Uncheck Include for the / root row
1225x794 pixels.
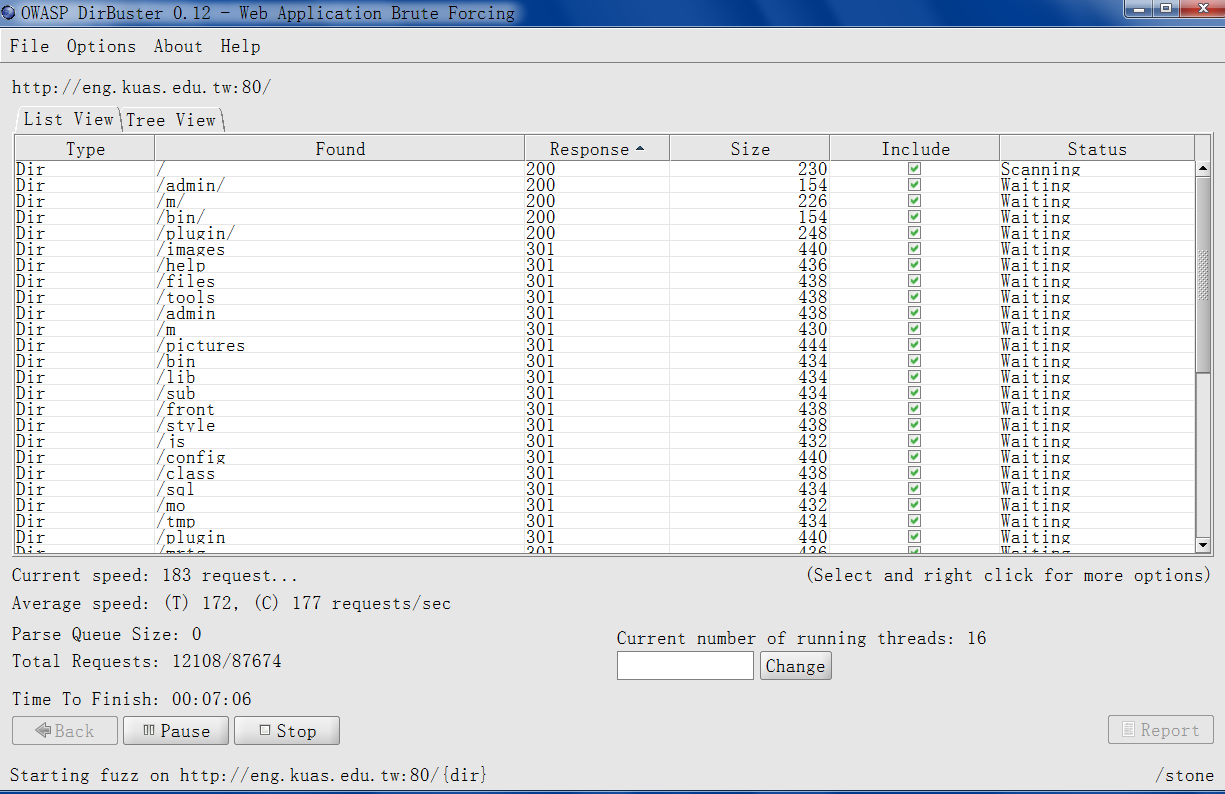[914, 169]
